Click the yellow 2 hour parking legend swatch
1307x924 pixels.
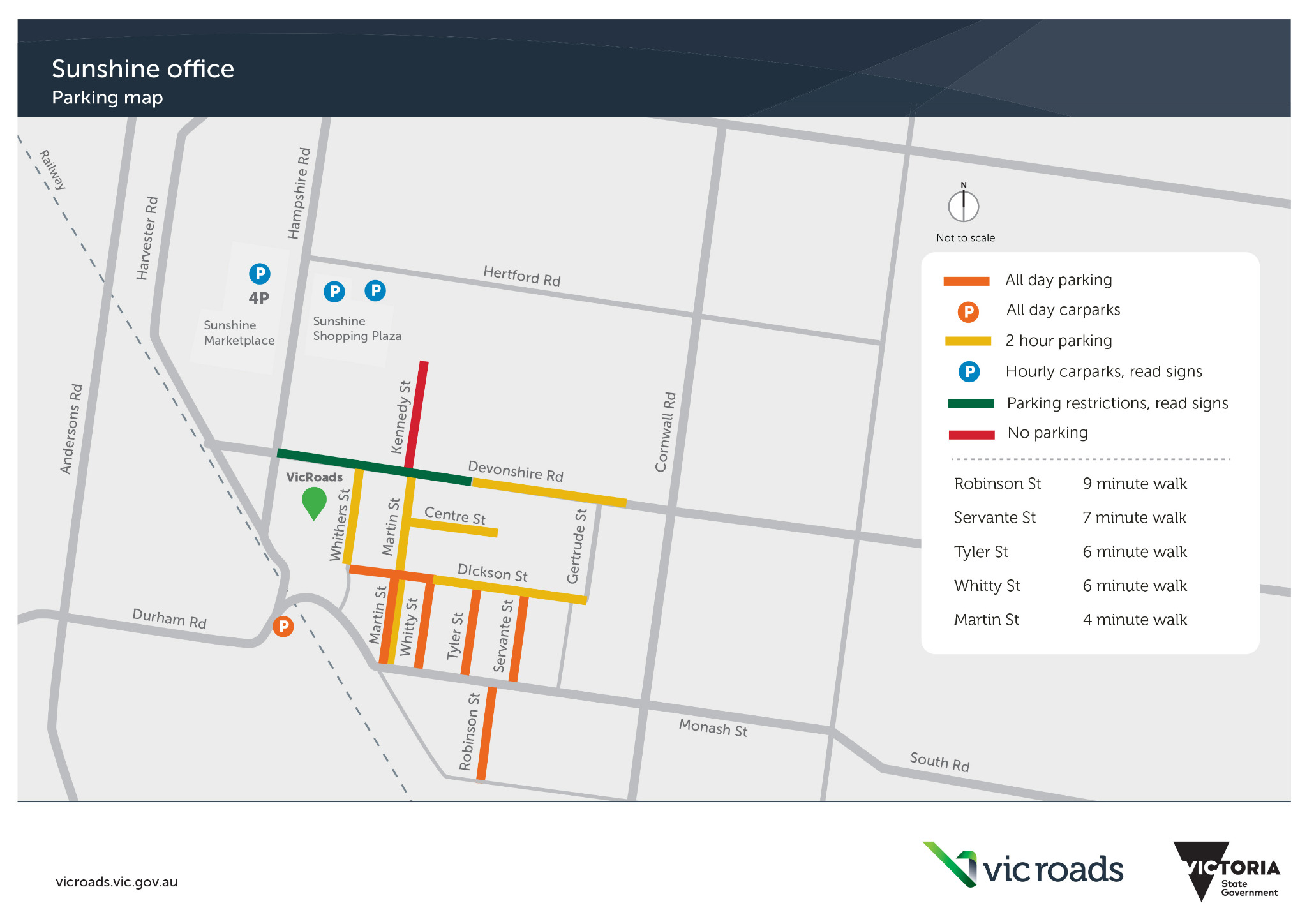[x=968, y=341]
